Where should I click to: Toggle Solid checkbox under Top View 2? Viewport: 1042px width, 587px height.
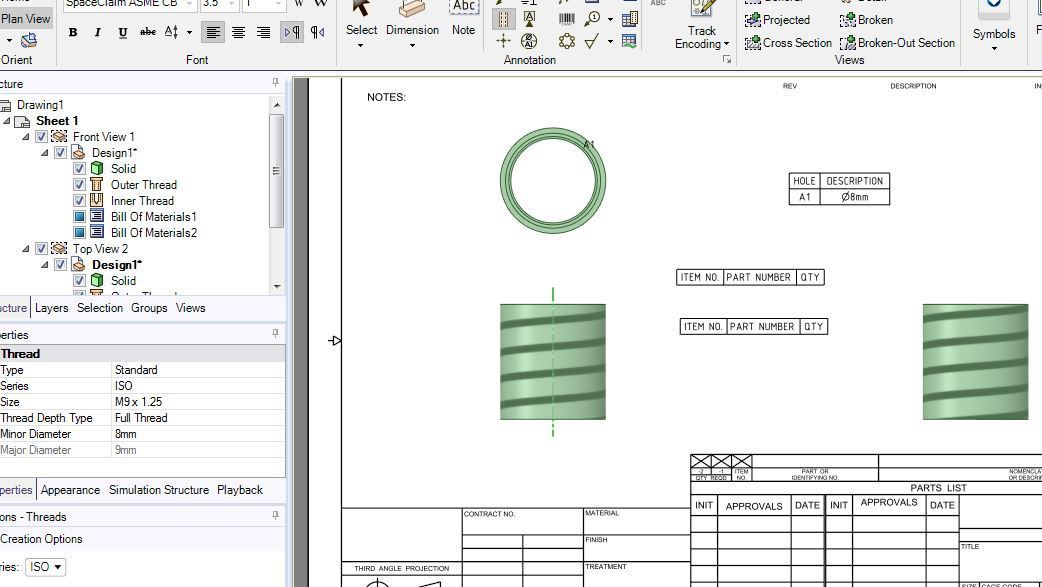[79, 280]
